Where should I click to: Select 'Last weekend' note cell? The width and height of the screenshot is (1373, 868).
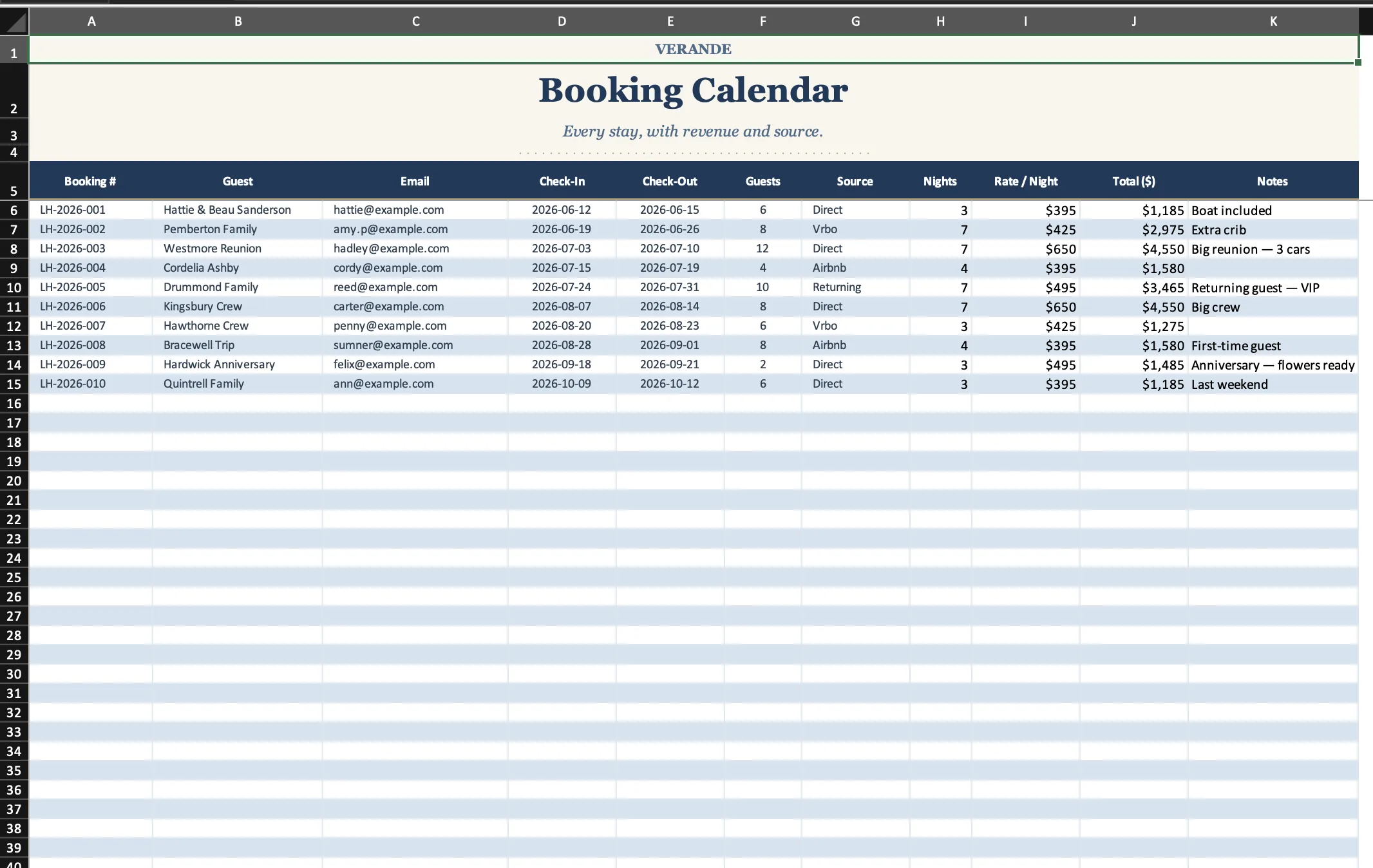click(1273, 384)
